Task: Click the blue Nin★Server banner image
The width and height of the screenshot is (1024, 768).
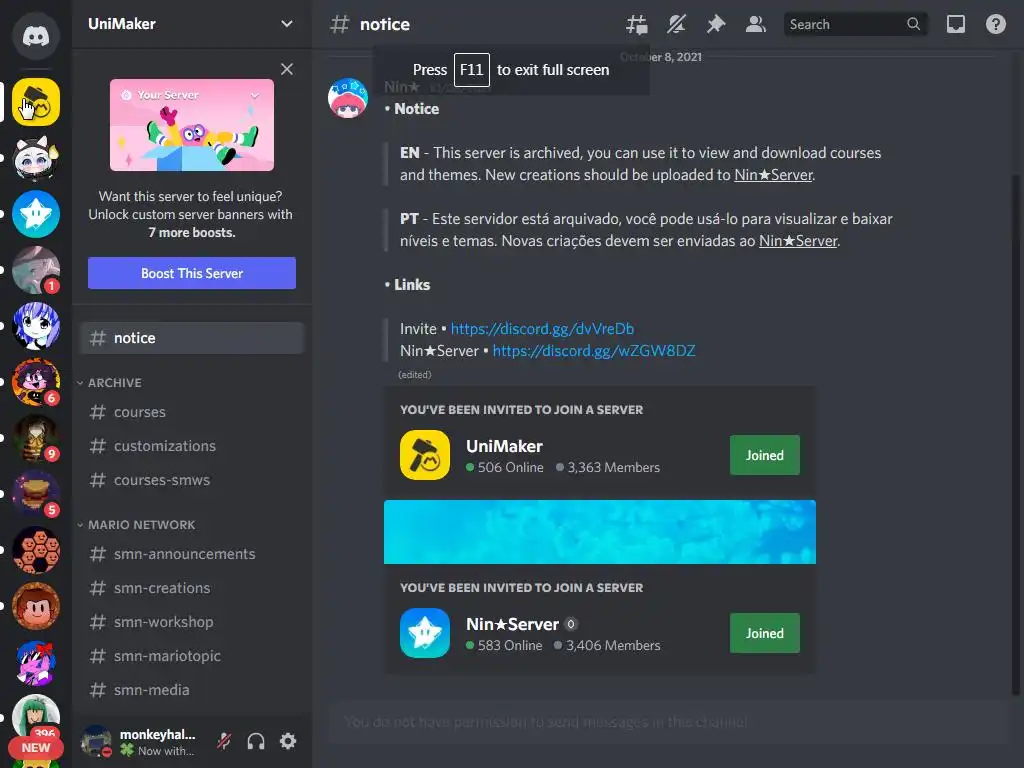Action: coord(600,532)
